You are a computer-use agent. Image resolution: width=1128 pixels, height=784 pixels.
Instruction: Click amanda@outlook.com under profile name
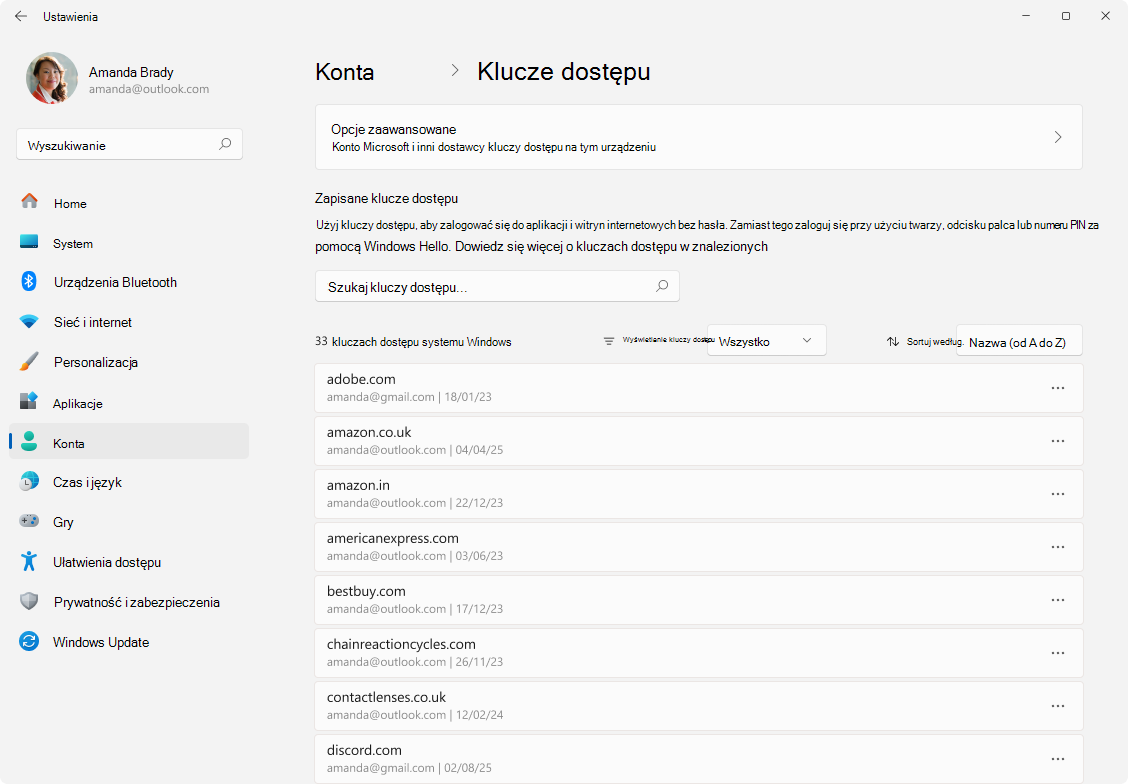click(149, 89)
